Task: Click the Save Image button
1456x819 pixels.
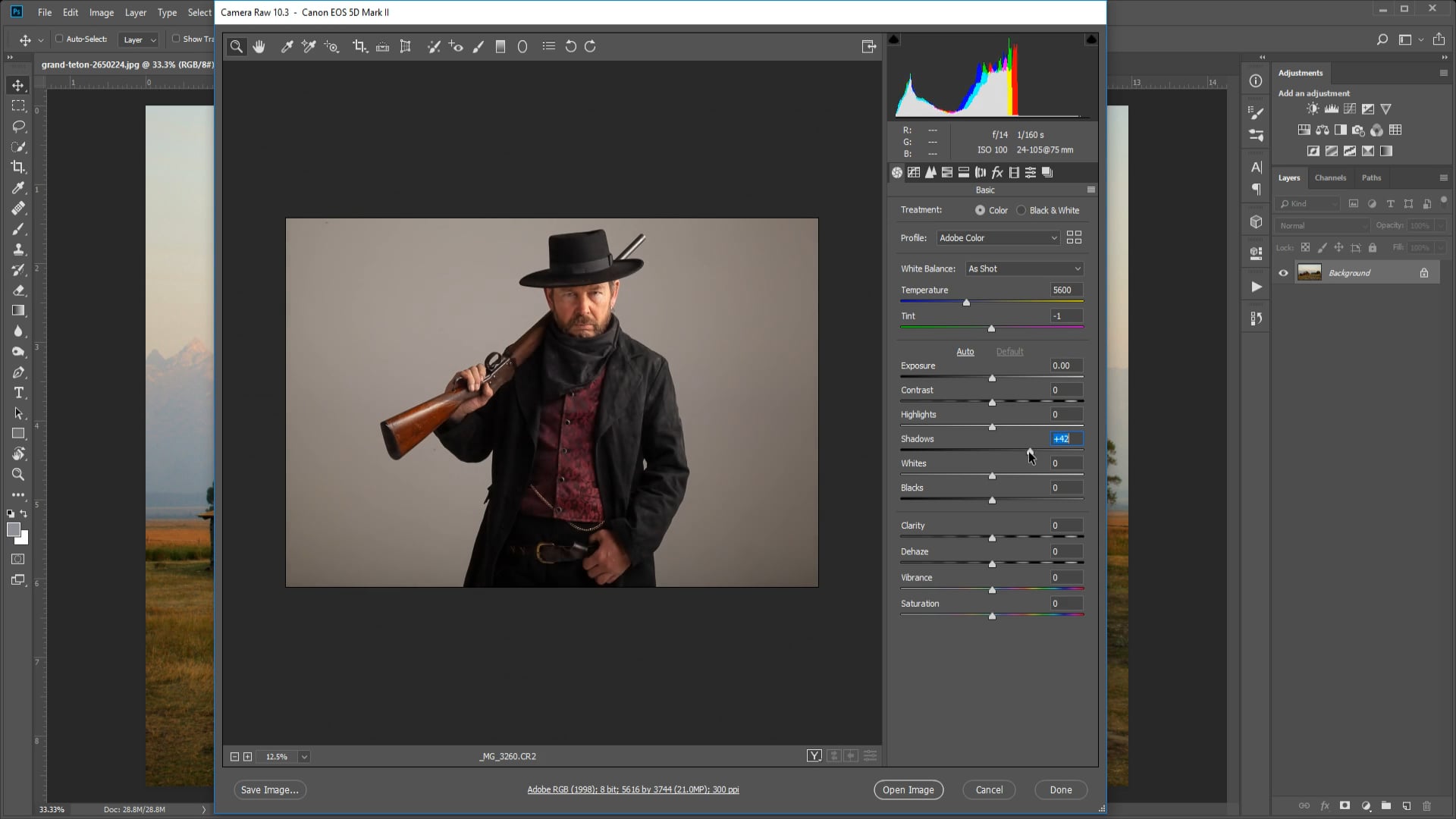Action: (269, 789)
